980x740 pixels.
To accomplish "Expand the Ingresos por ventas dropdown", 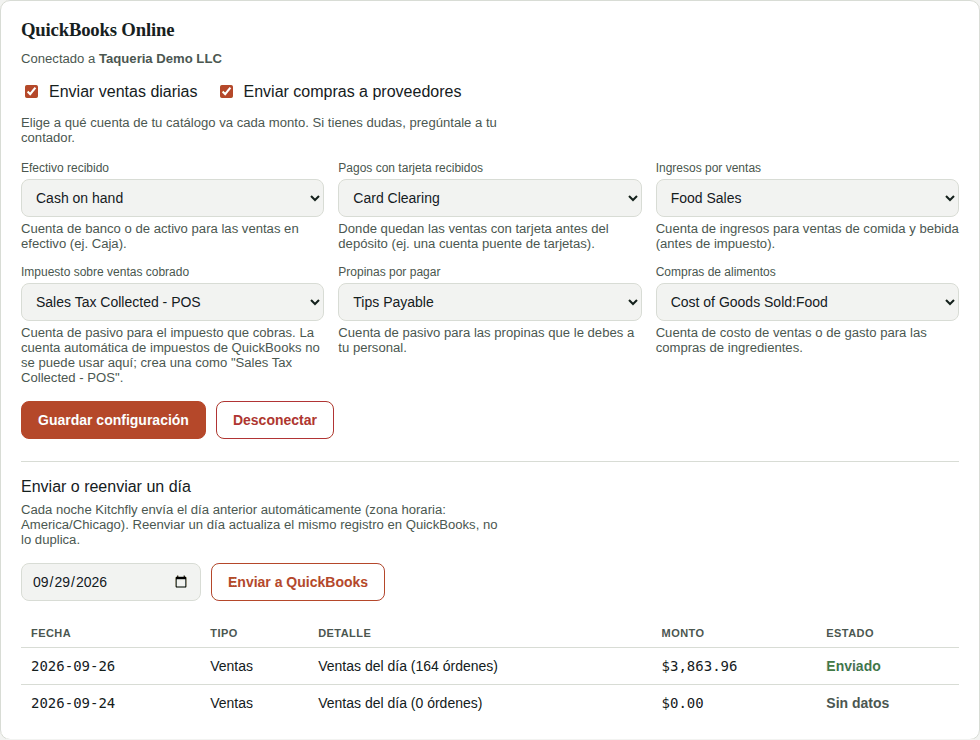I will pyautogui.click(x=807, y=198).
